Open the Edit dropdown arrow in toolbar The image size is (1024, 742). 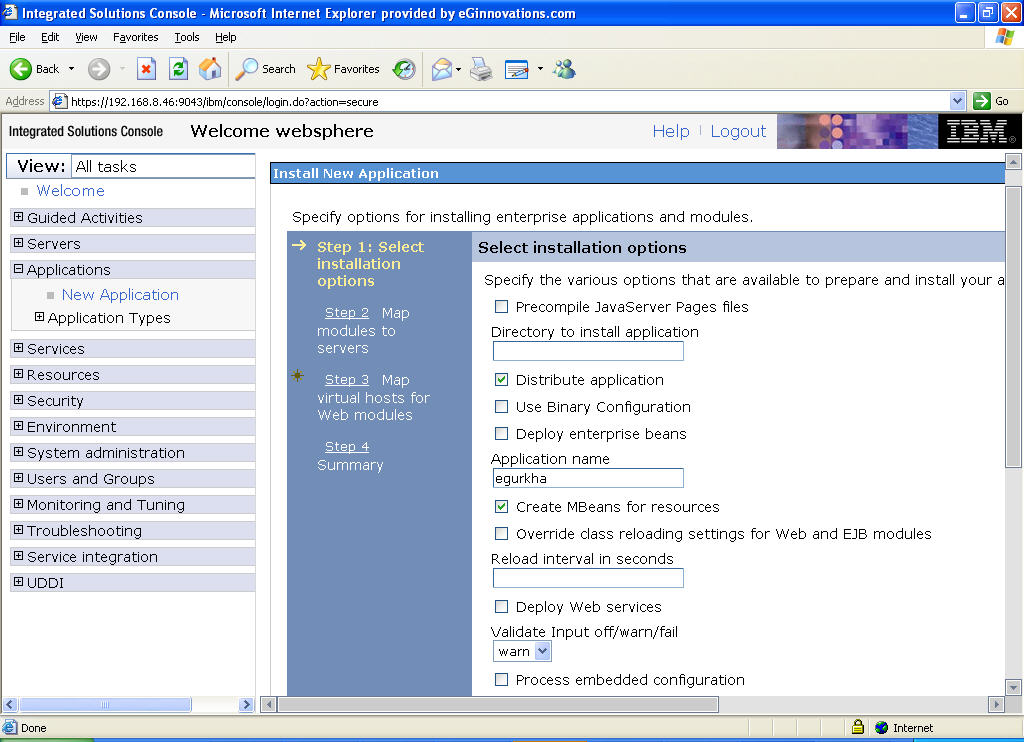[540, 69]
